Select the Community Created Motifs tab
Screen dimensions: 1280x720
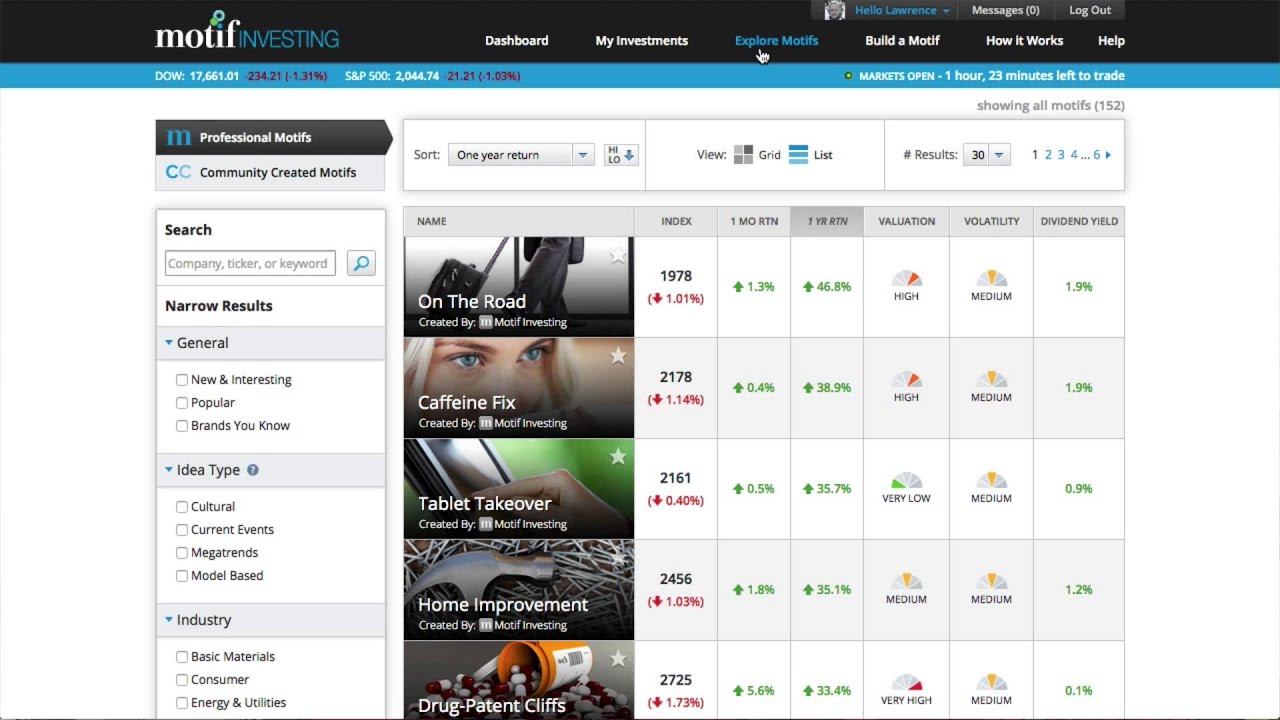(x=270, y=172)
